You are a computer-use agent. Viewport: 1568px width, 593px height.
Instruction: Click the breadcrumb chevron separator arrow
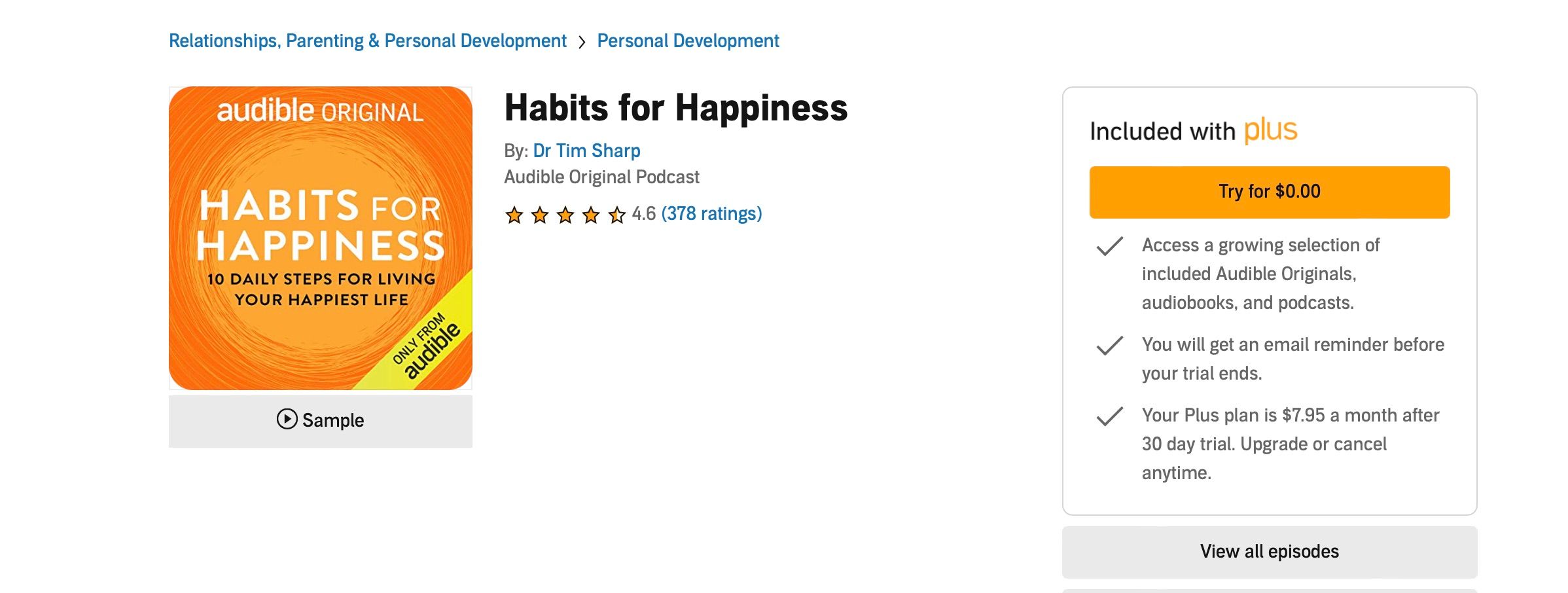582,42
